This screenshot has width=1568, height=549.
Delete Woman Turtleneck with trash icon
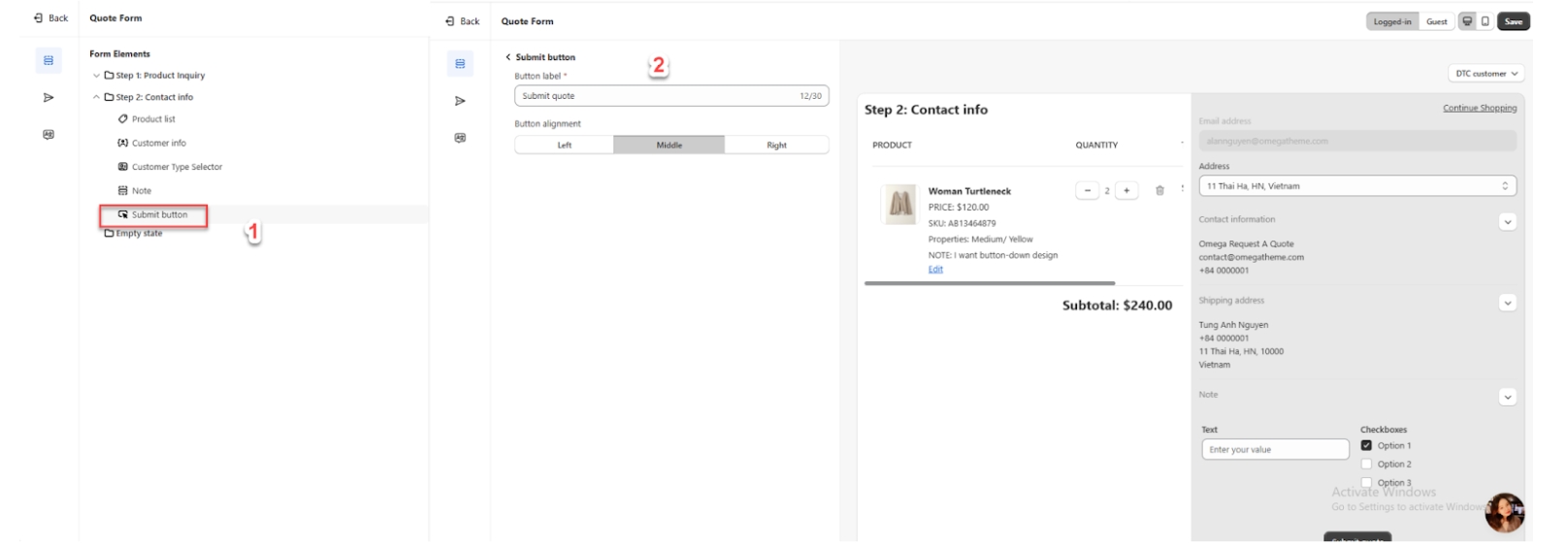[1160, 191]
